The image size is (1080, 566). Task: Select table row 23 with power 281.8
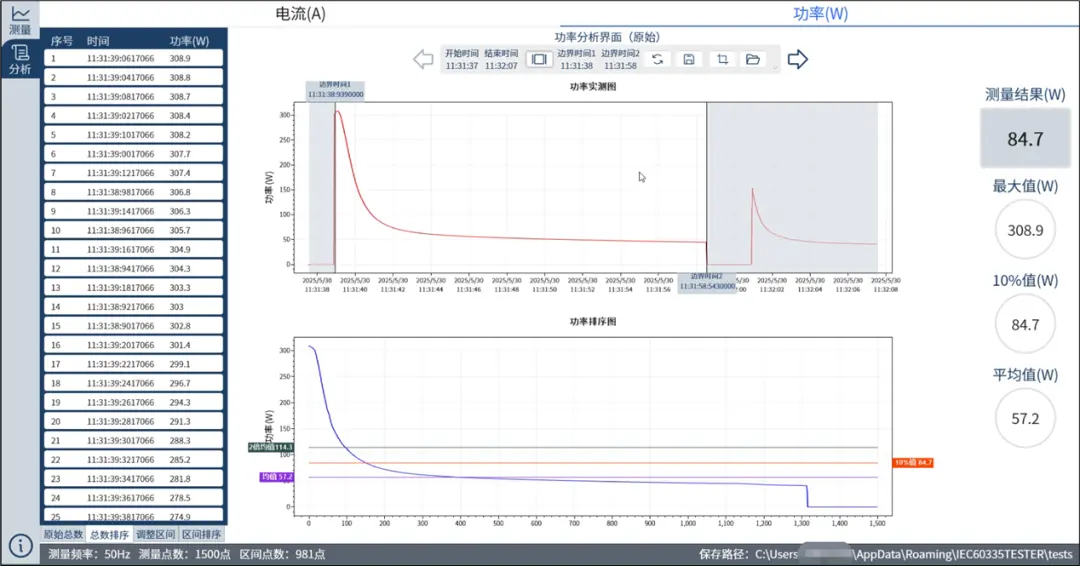[134, 479]
